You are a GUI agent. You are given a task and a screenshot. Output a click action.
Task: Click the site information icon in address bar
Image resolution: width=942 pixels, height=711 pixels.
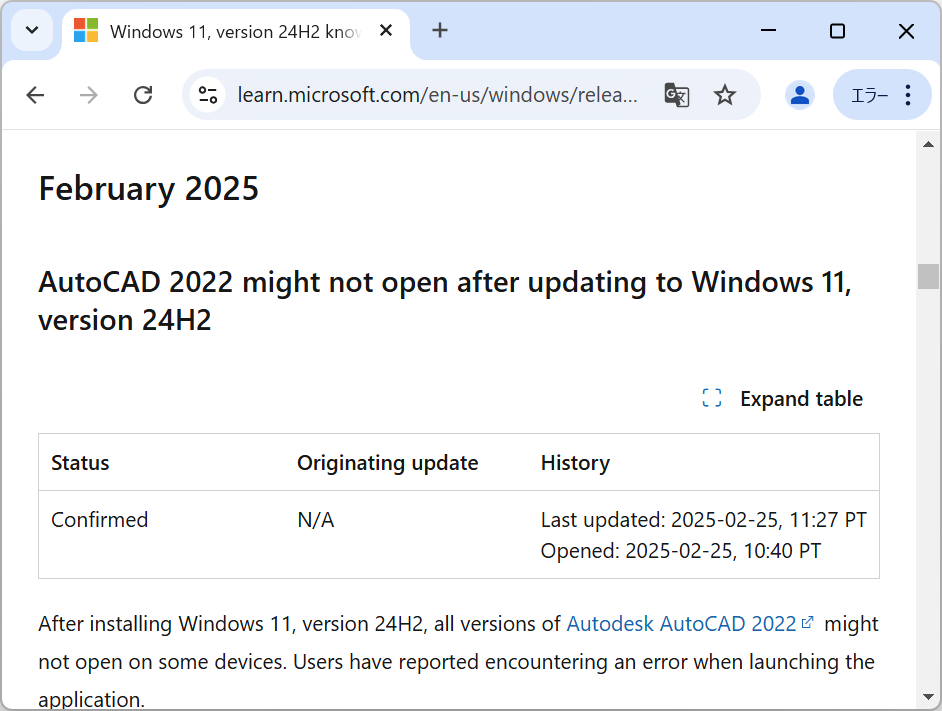(x=208, y=95)
